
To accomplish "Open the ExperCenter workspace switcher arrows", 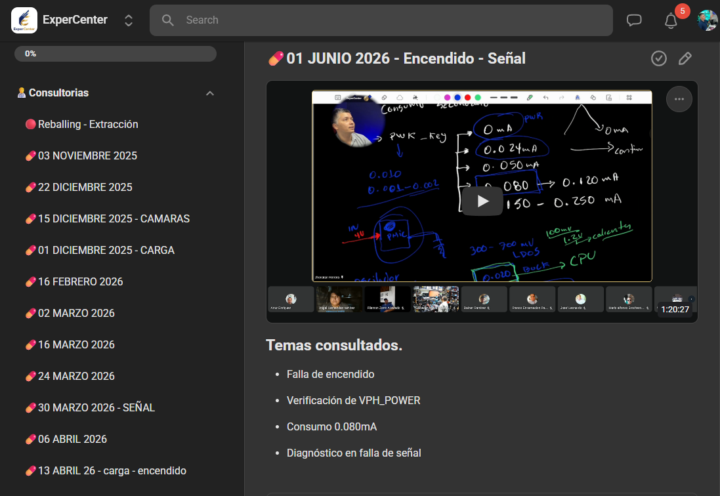I will [129, 20].
